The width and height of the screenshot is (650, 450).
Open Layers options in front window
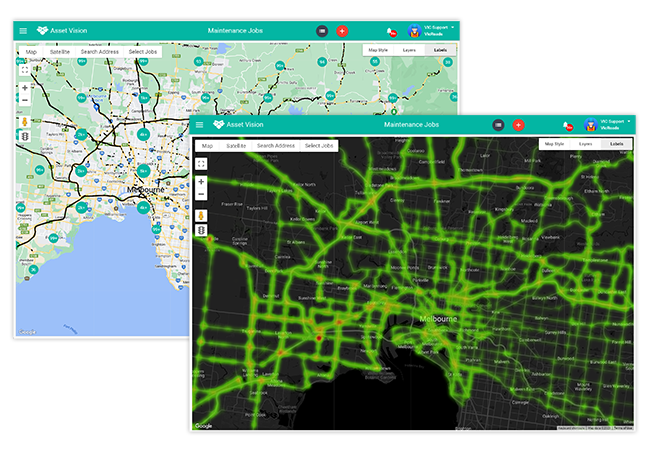(x=585, y=144)
